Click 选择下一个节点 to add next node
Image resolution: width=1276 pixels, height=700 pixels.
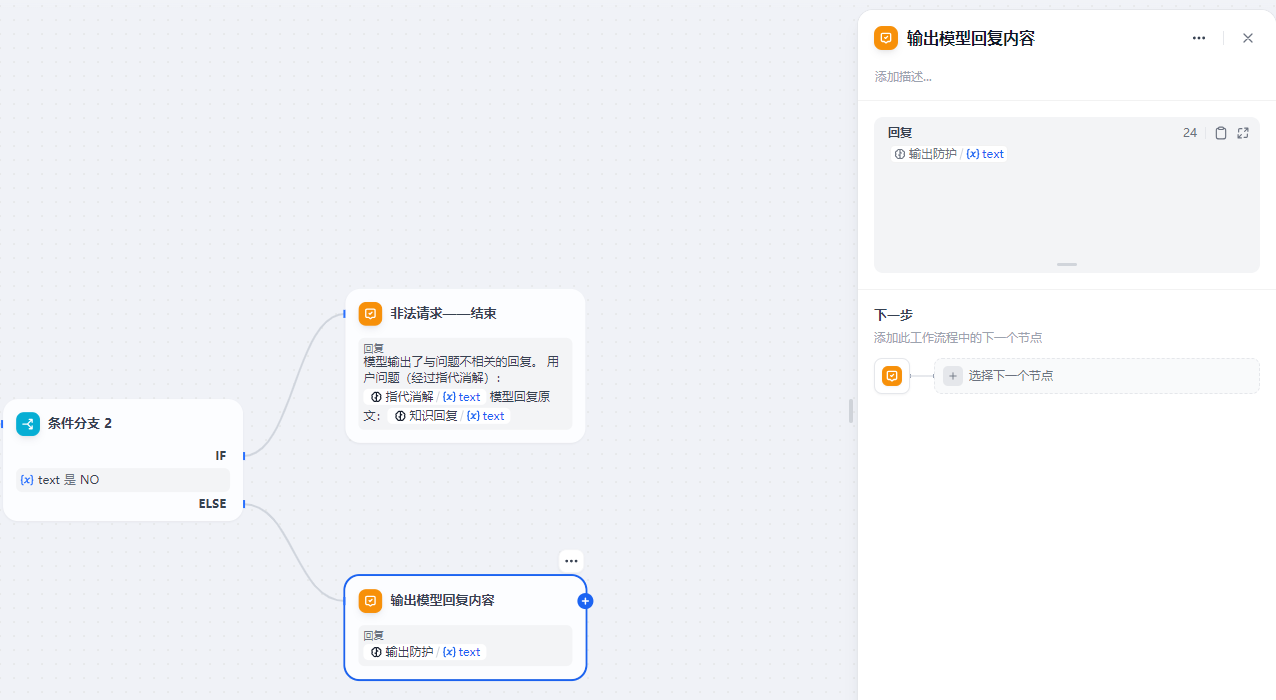tap(1097, 376)
